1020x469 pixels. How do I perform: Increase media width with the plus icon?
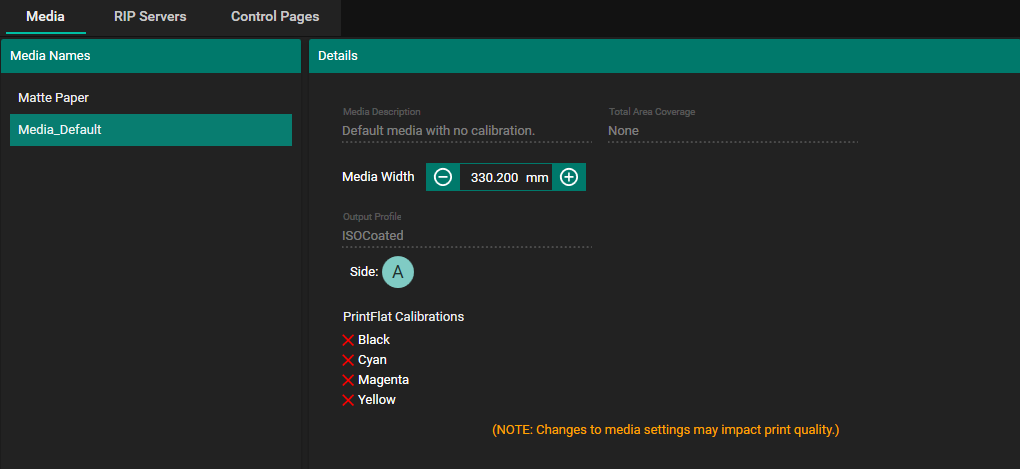click(x=569, y=177)
